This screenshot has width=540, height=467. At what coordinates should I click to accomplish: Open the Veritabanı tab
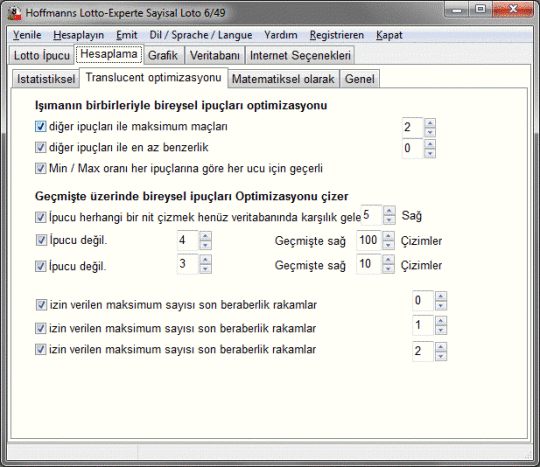pyautogui.click(x=215, y=55)
